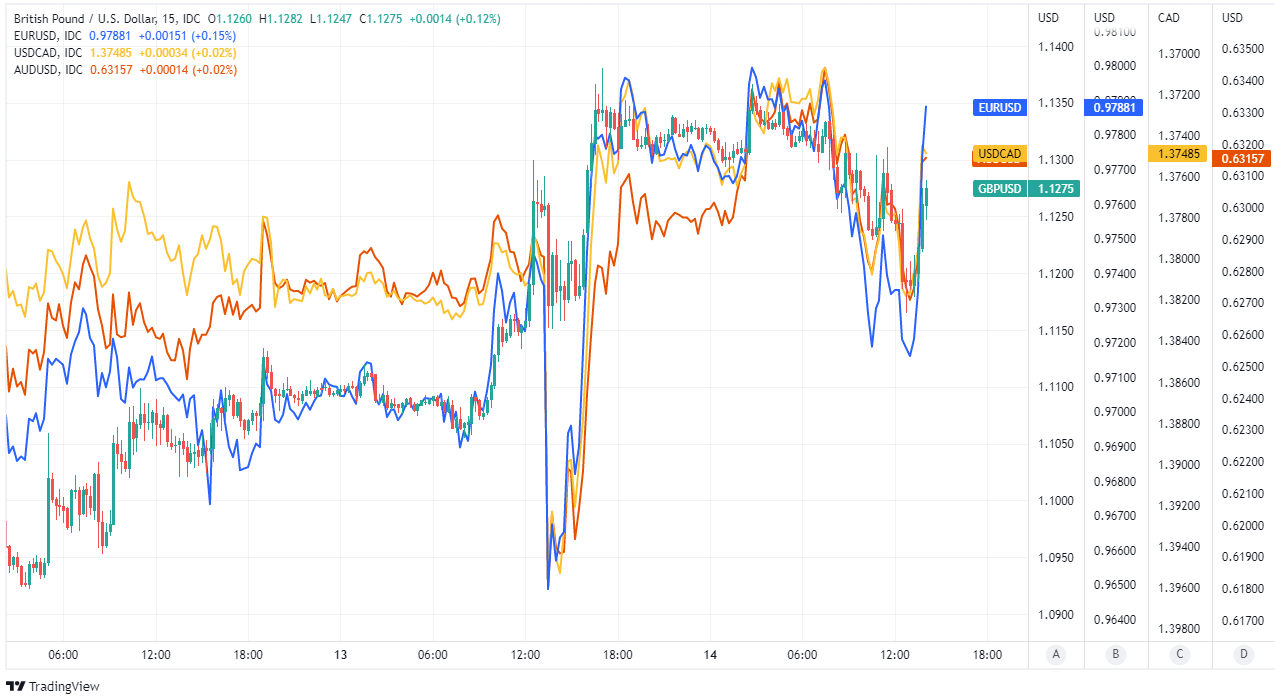Image resolution: width=1275 pixels, height=700 pixels.
Task: Click the orange 0.63157 AUDUSD value tag
Action: coord(1241,158)
